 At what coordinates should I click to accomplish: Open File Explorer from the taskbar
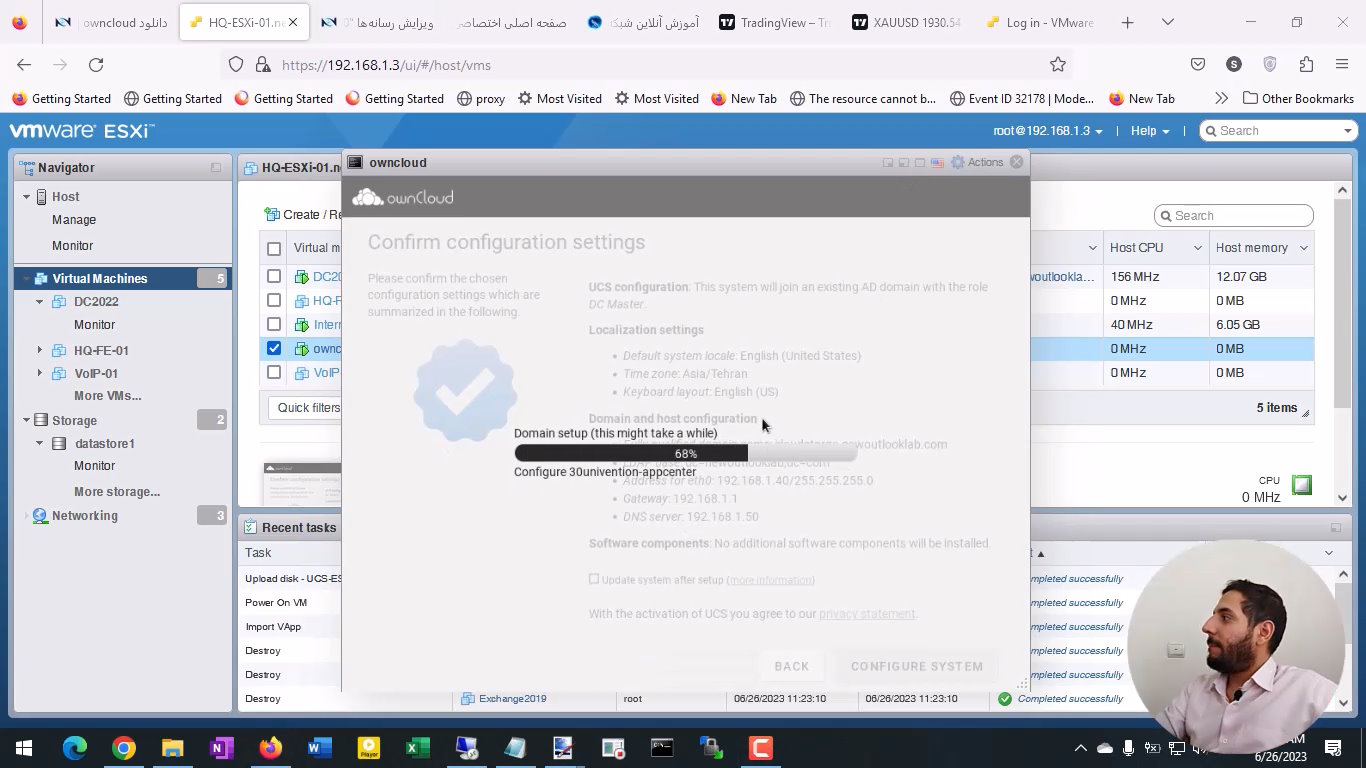tap(173, 748)
